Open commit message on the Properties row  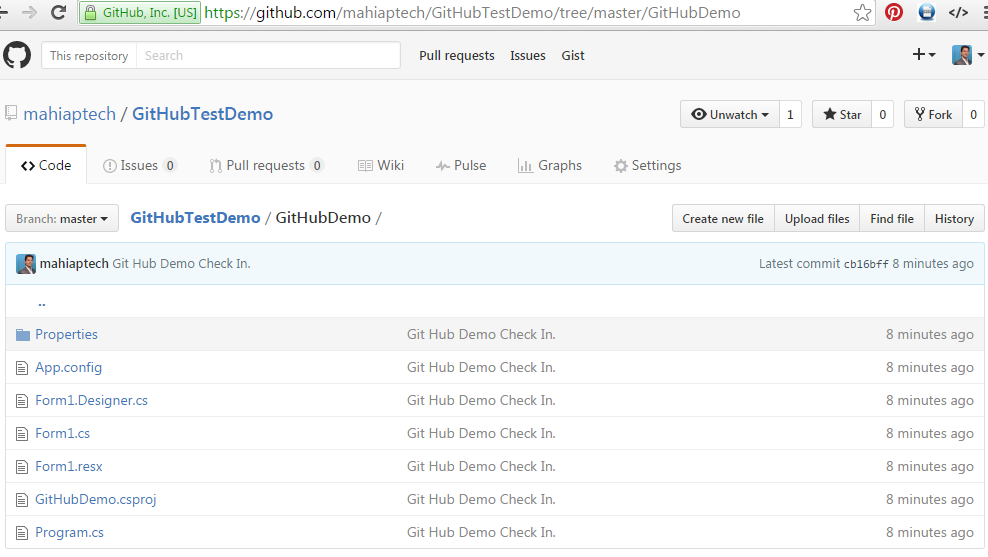pos(481,335)
